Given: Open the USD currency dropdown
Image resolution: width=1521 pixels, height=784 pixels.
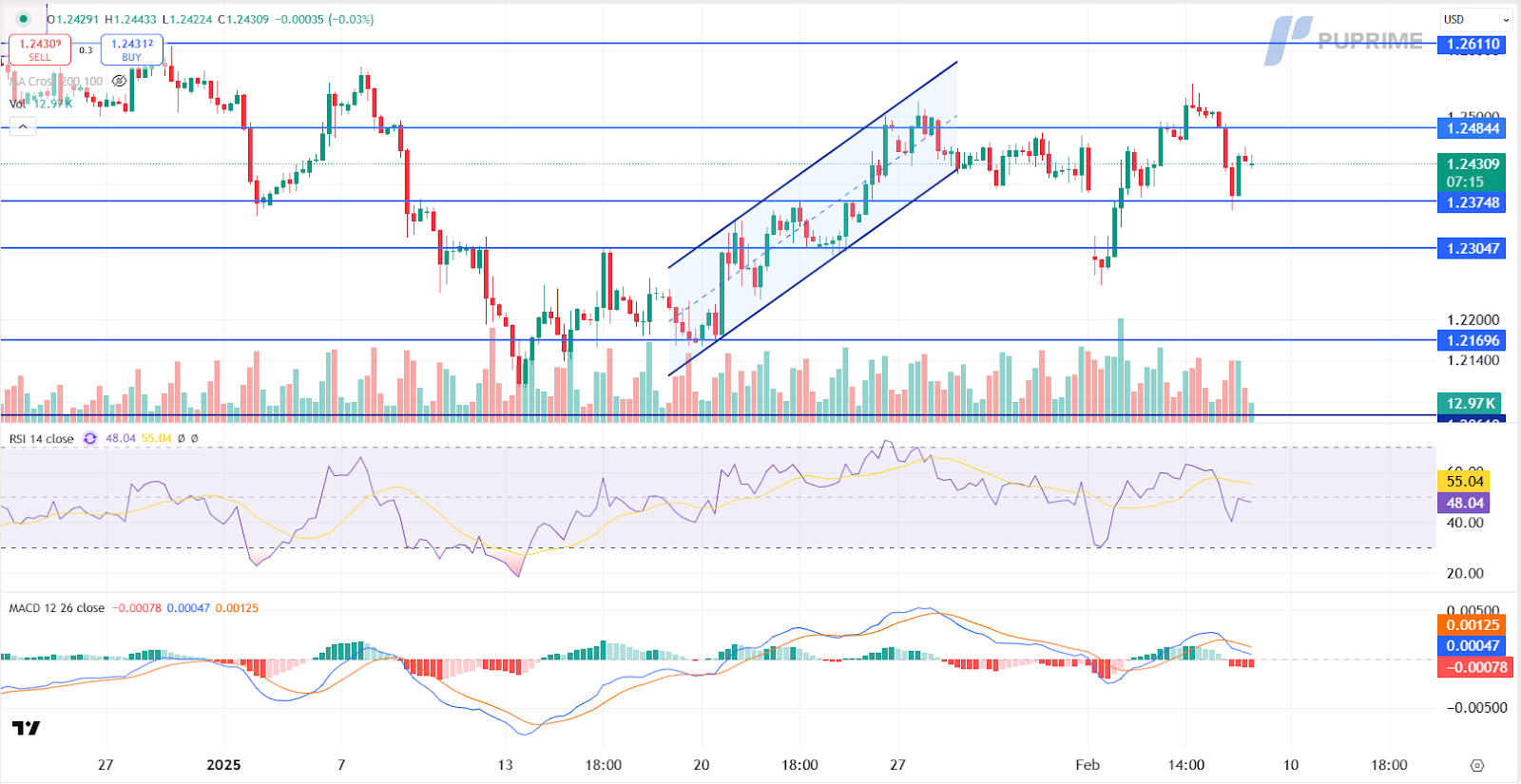Looking at the screenshot, I should pos(1476,19).
